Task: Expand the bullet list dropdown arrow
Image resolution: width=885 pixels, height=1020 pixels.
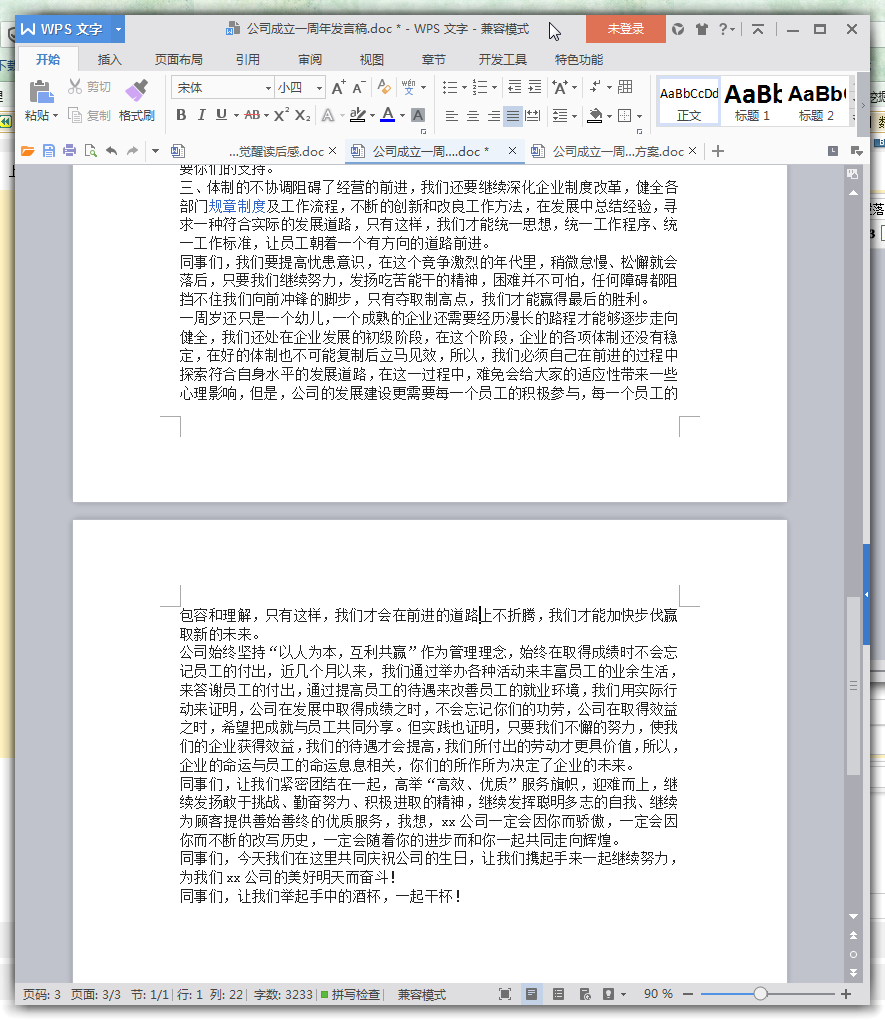Action: pyautogui.click(x=465, y=87)
